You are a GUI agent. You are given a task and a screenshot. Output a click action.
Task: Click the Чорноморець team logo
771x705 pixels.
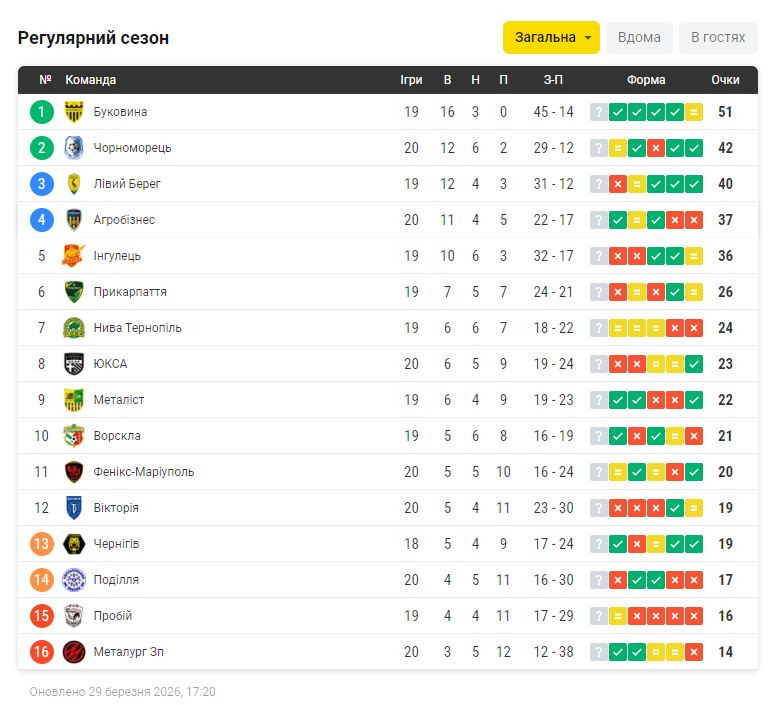[x=74, y=148]
